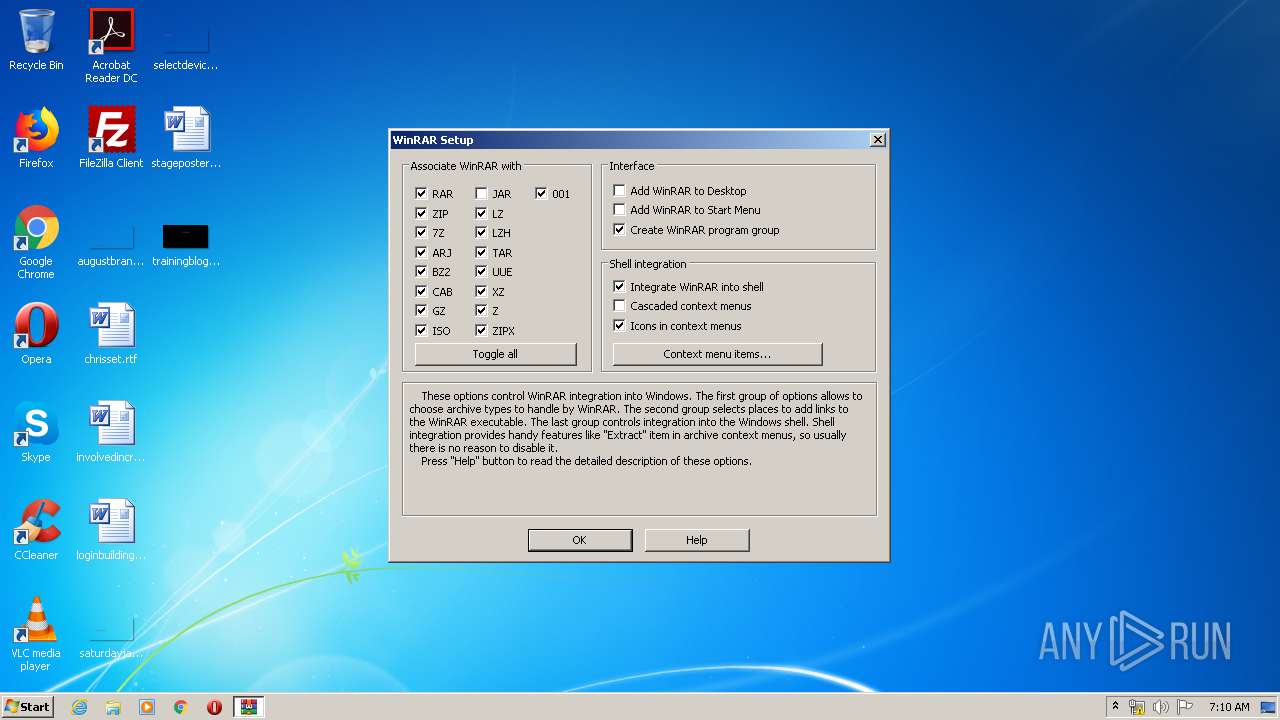Screen dimensions: 1280x720
Task: Select the loginbuilding... document icon
Action: click(111, 530)
